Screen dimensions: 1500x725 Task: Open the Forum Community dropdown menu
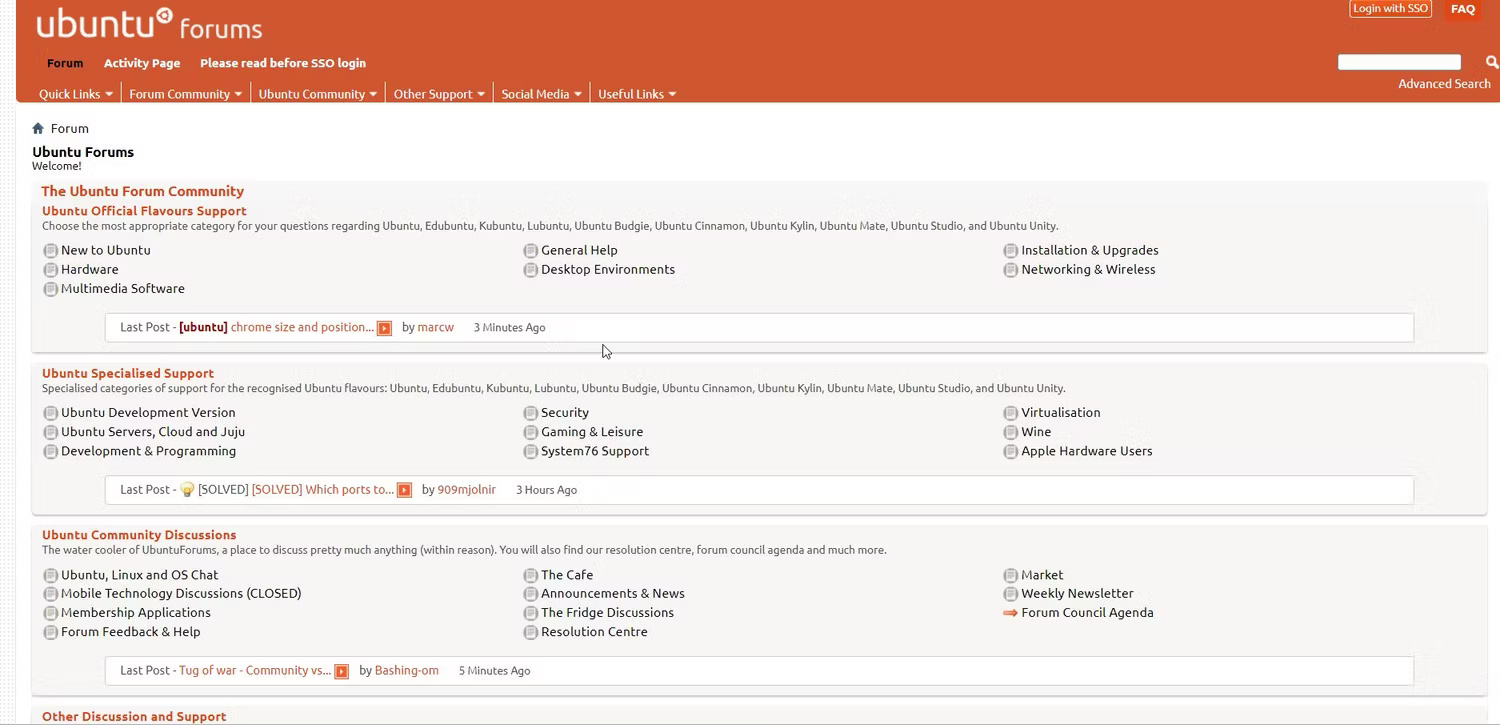186,94
